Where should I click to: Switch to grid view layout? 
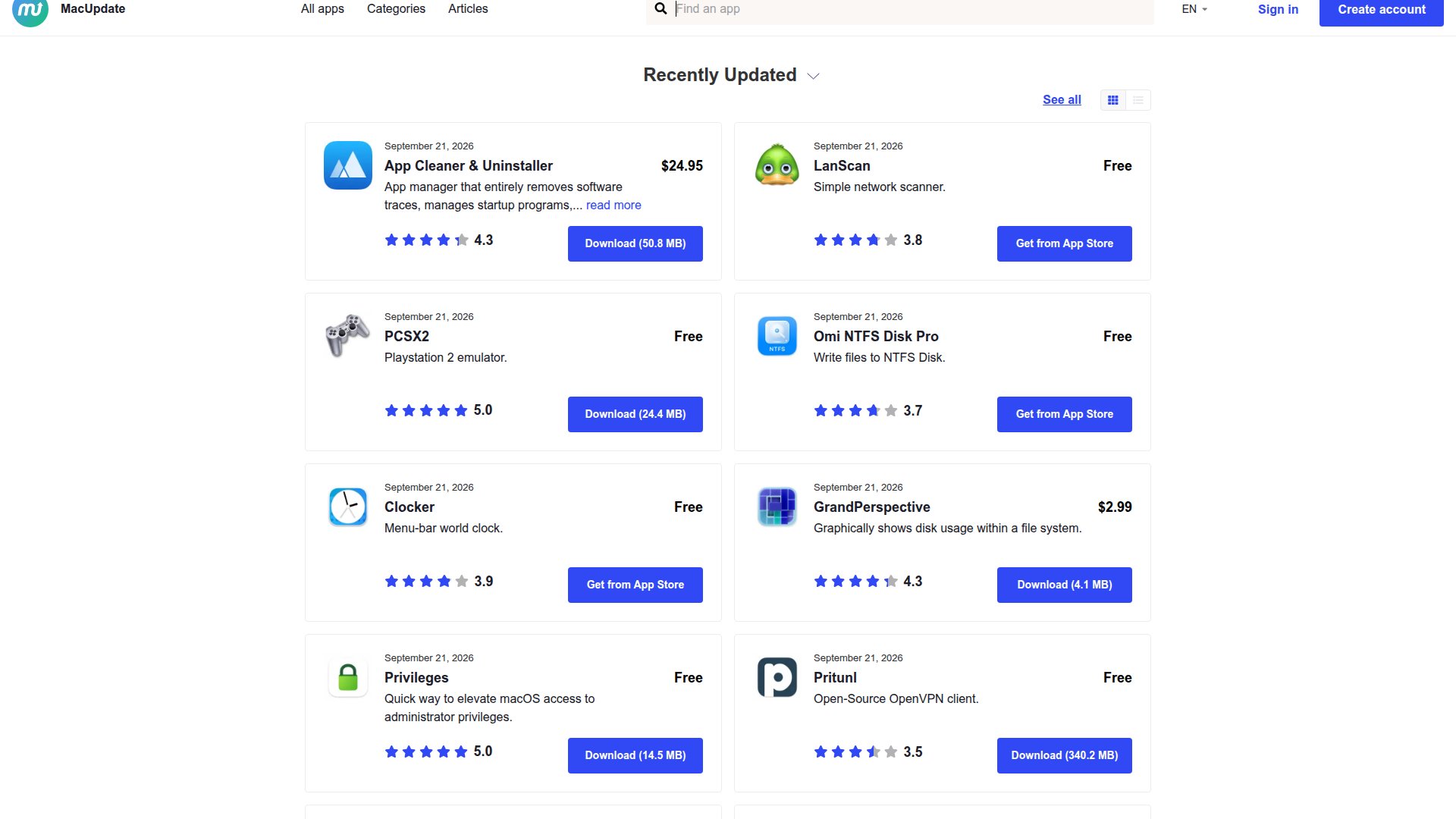coord(1113,100)
